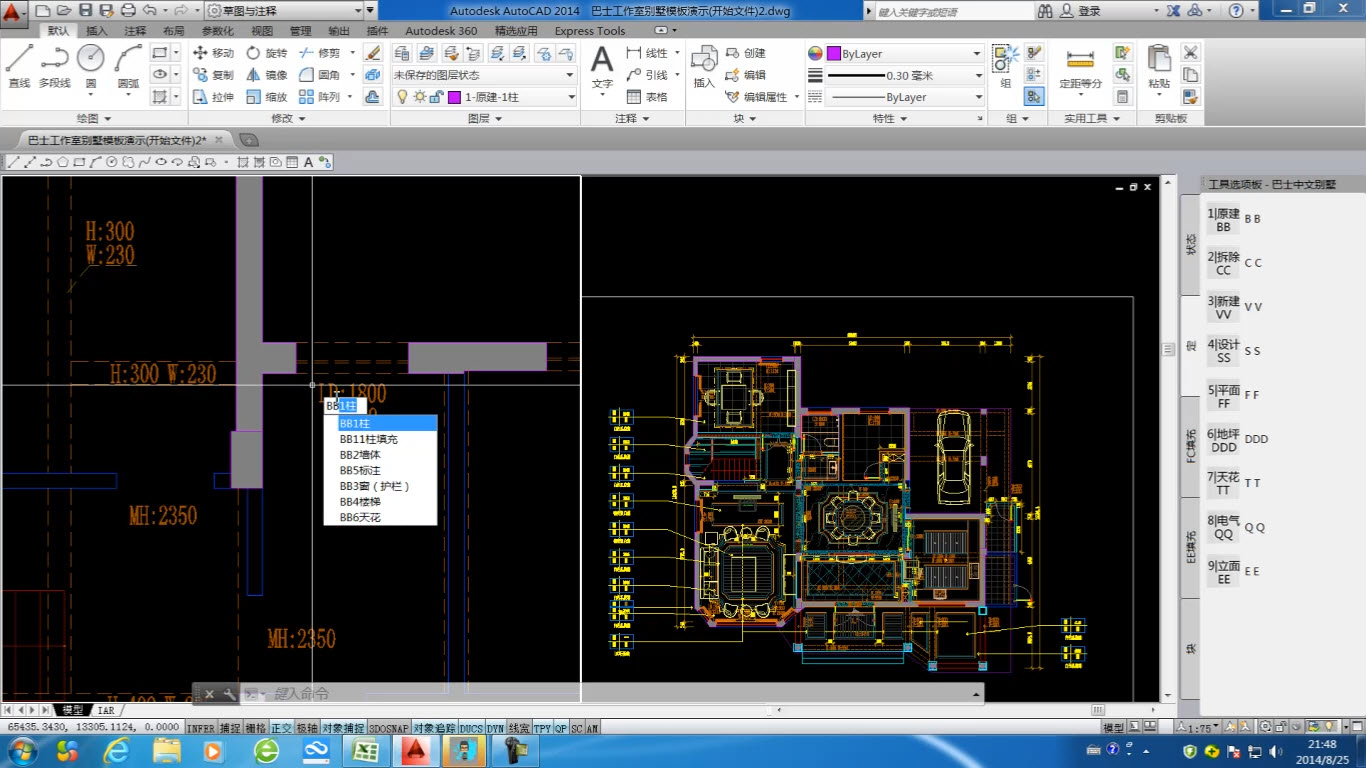Click the 1|原建 BB palette button
This screenshot has height=768, width=1366.
[x=1223, y=220]
